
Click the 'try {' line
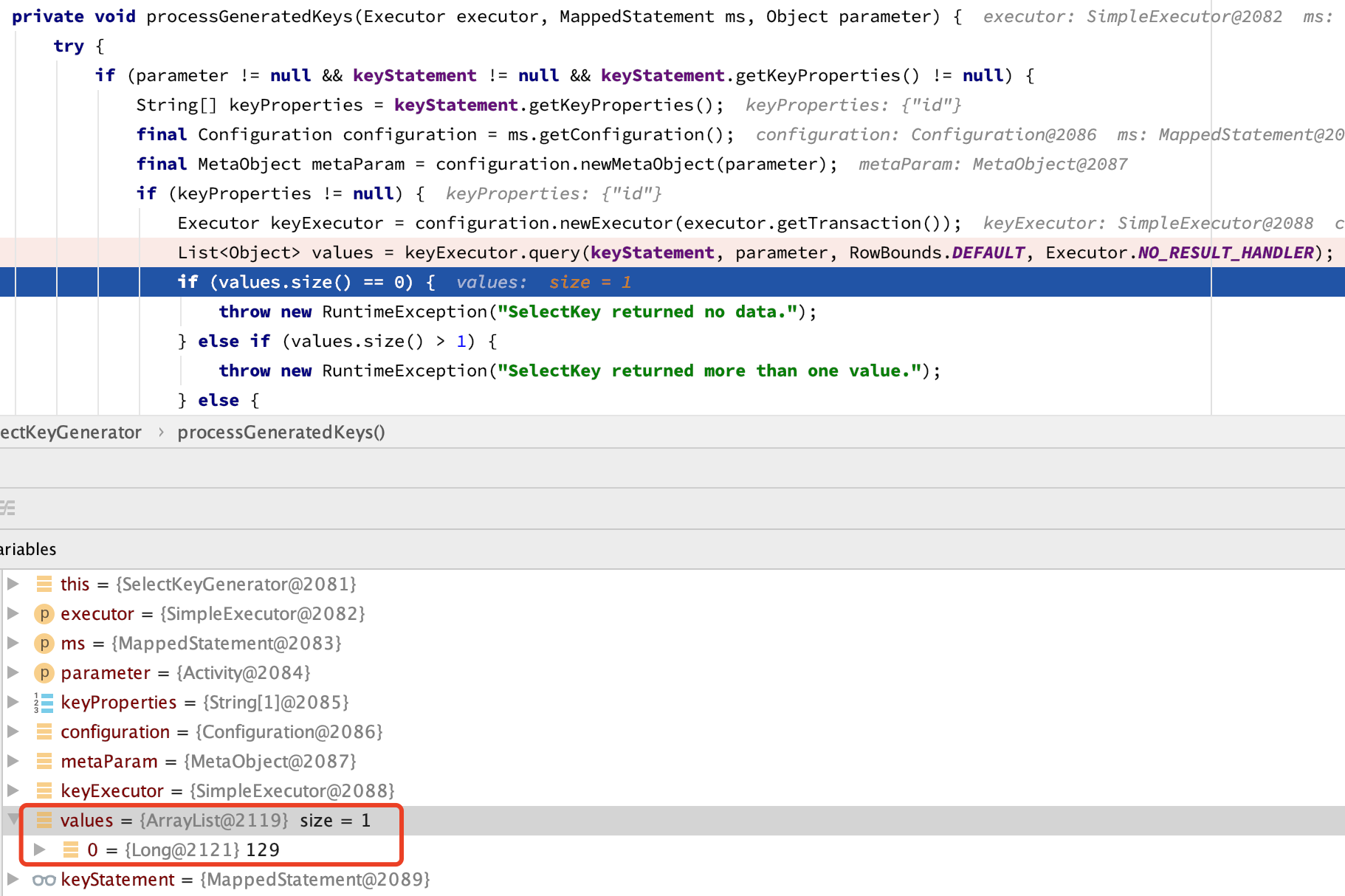coord(79,46)
